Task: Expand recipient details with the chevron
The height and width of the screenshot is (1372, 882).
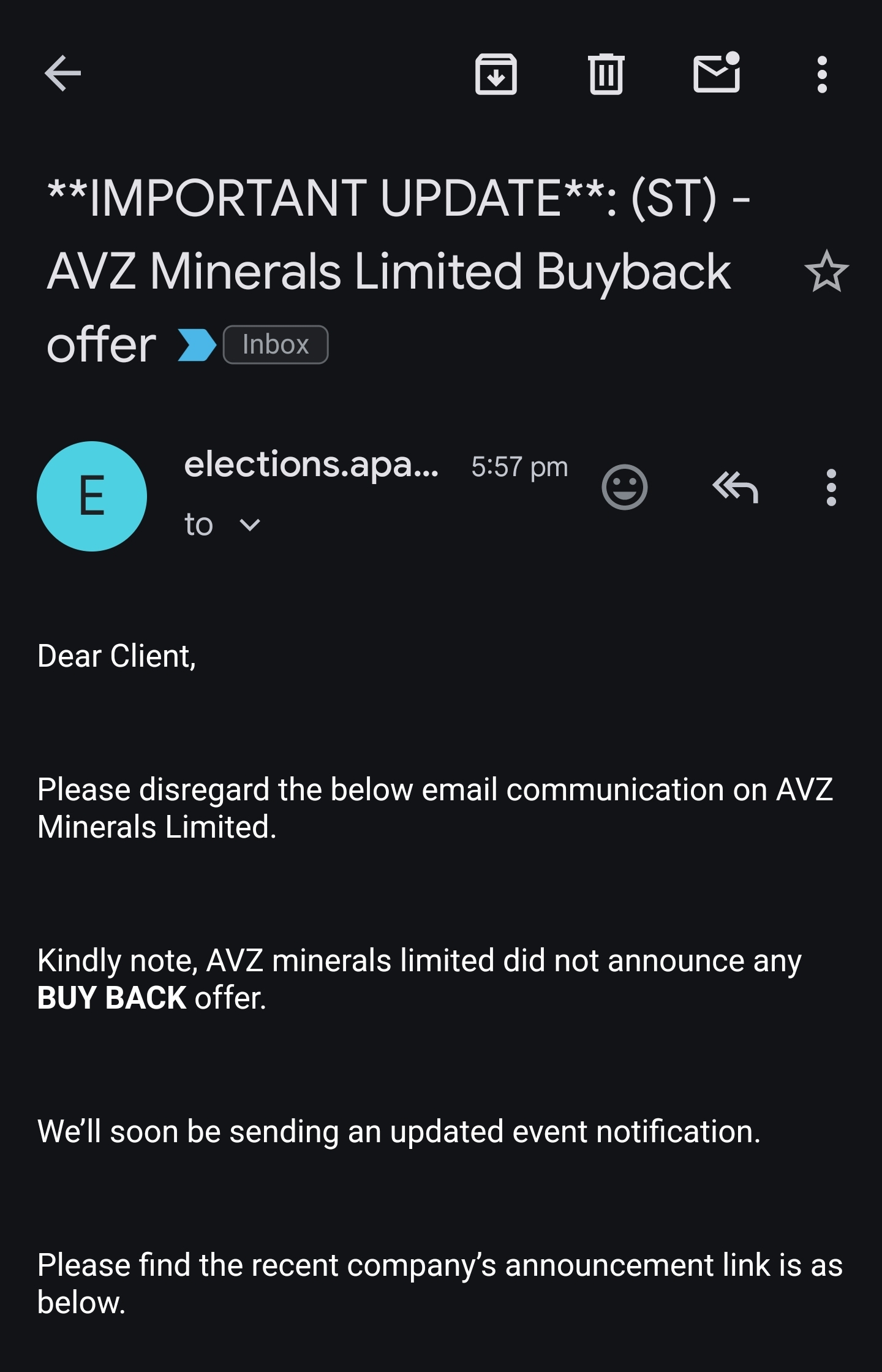Action: click(250, 525)
